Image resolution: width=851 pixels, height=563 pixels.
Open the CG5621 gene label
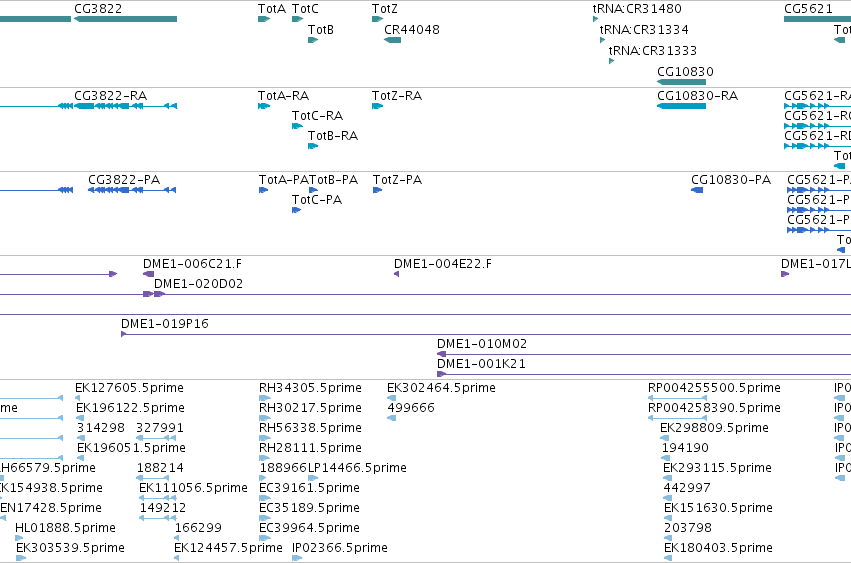(809, 9)
